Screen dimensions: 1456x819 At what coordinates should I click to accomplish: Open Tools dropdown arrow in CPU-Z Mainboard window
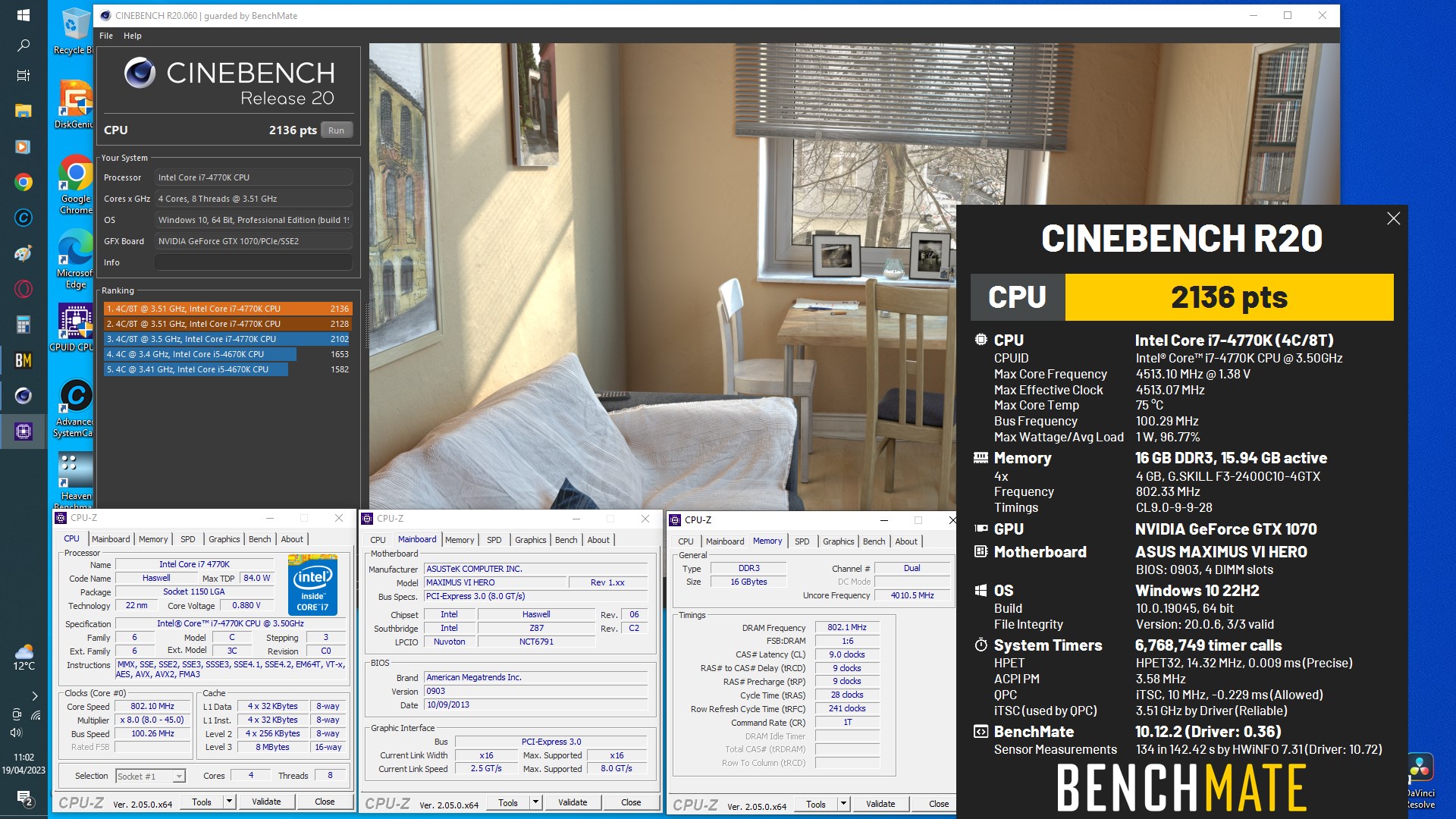535,802
